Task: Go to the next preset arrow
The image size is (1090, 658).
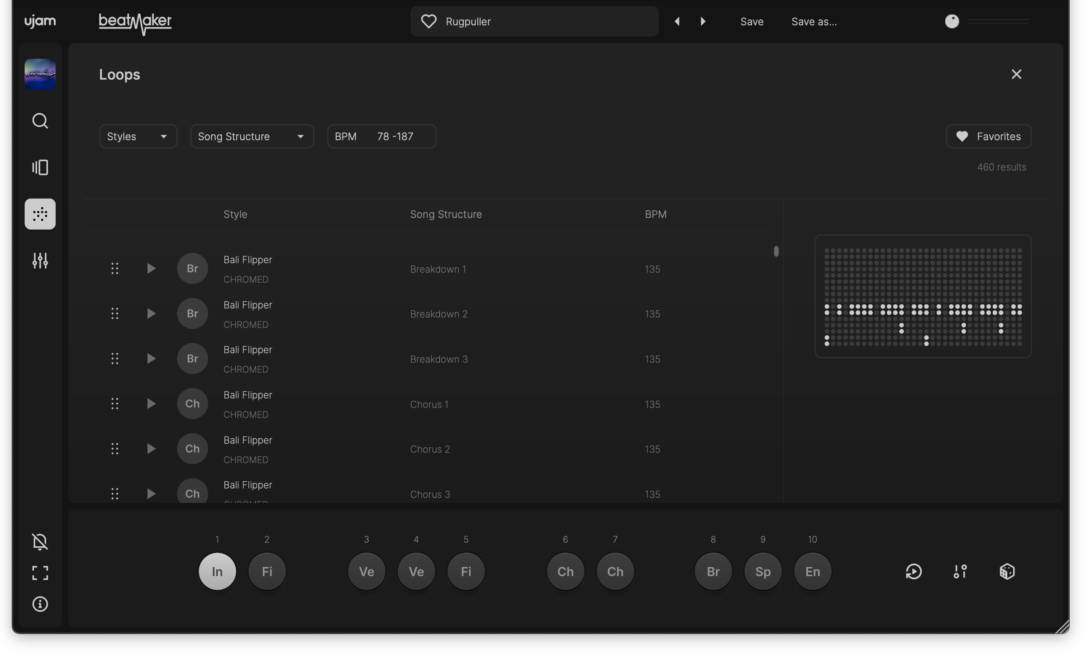Action: [x=703, y=21]
